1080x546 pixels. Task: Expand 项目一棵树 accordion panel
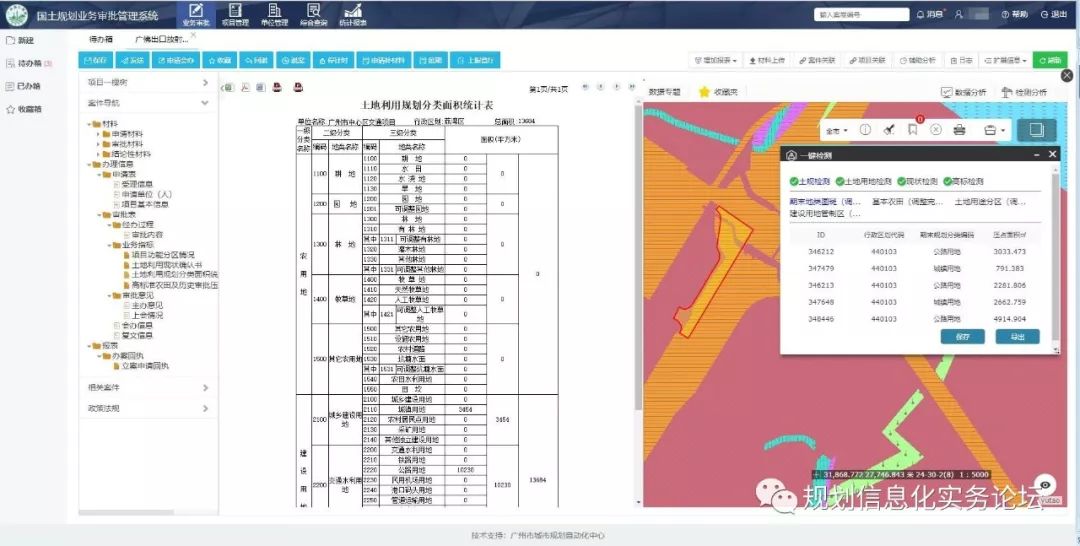click(x=147, y=82)
